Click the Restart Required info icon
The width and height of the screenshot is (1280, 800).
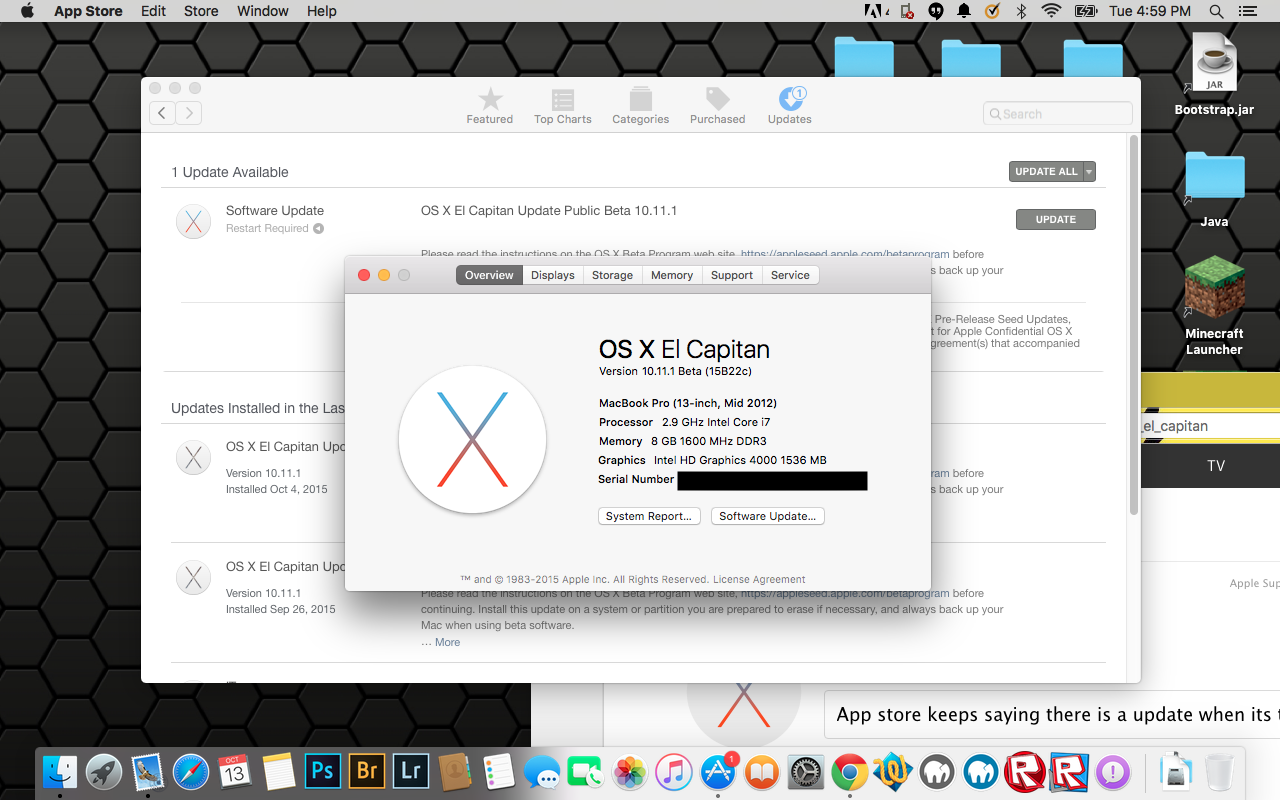click(318, 229)
